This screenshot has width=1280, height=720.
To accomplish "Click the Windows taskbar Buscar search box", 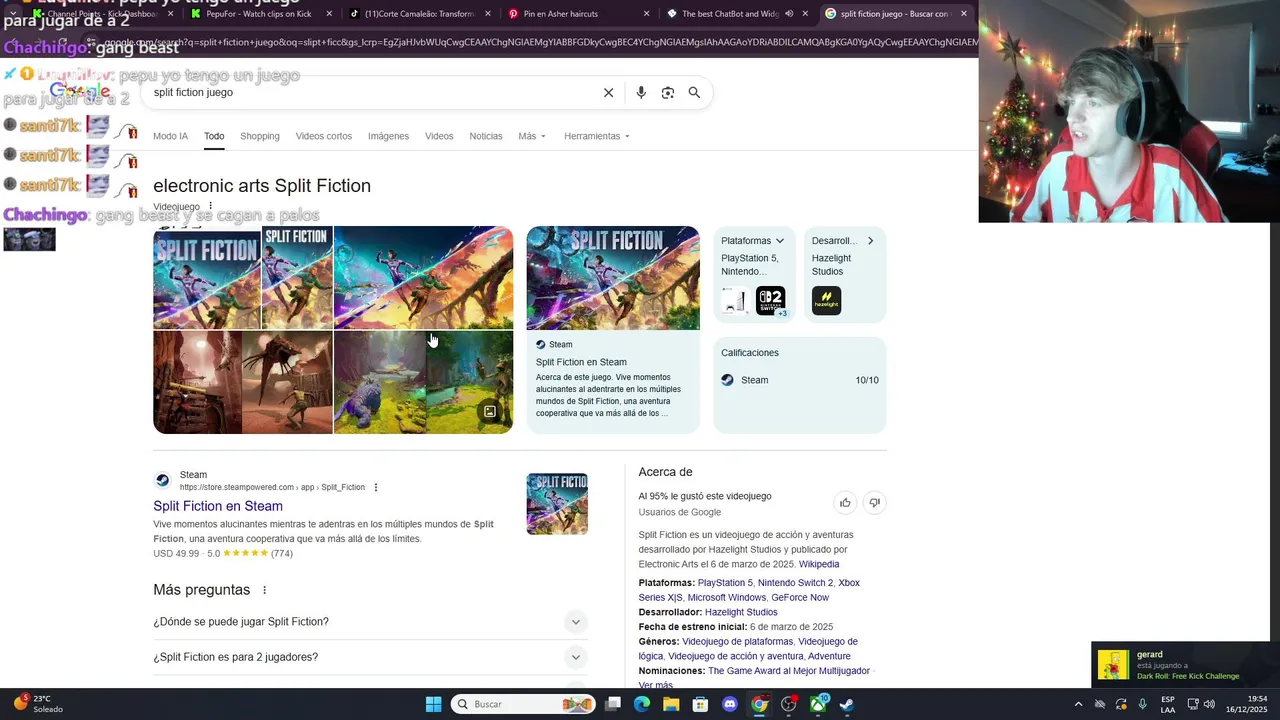I will pos(524,704).
